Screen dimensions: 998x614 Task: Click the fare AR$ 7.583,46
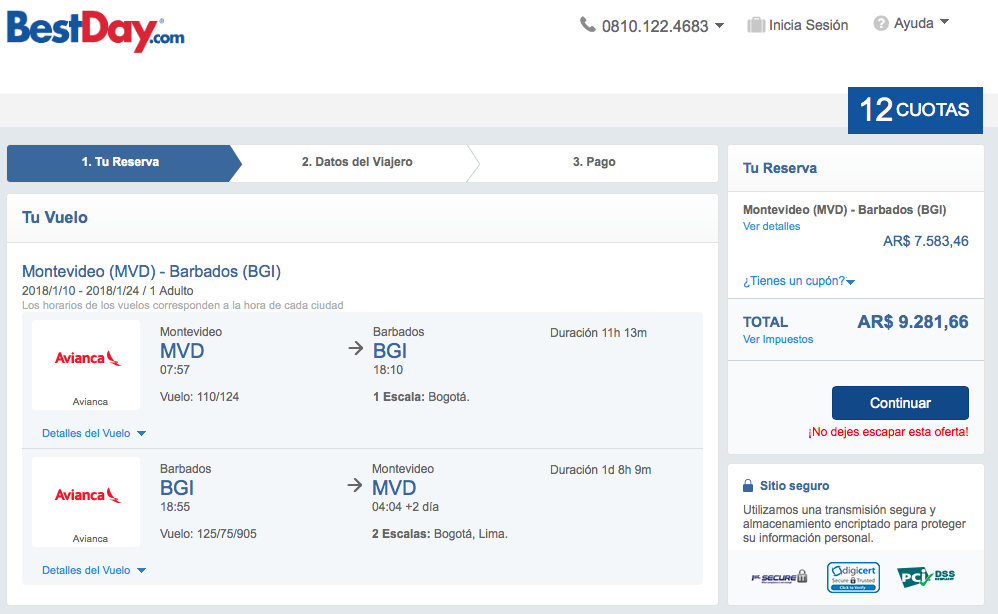pyautogui.click(x=925, y=241)
